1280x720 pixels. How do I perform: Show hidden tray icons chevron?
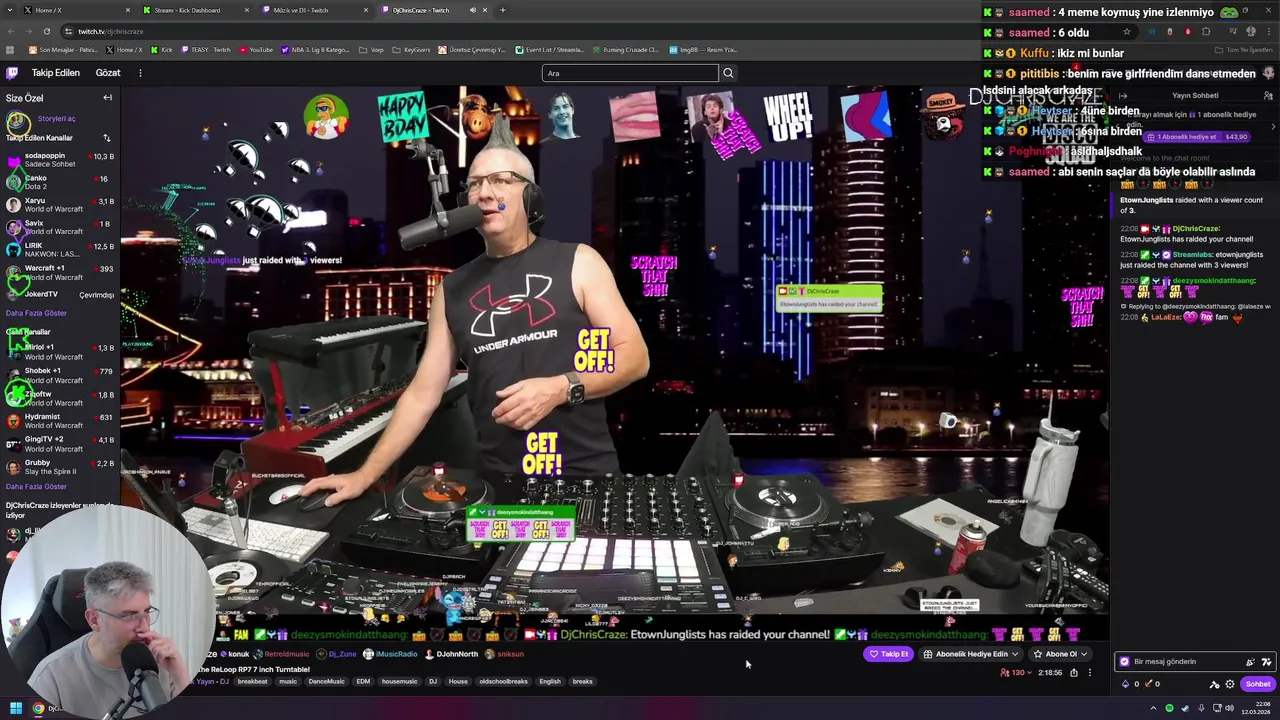[1153, 708]
